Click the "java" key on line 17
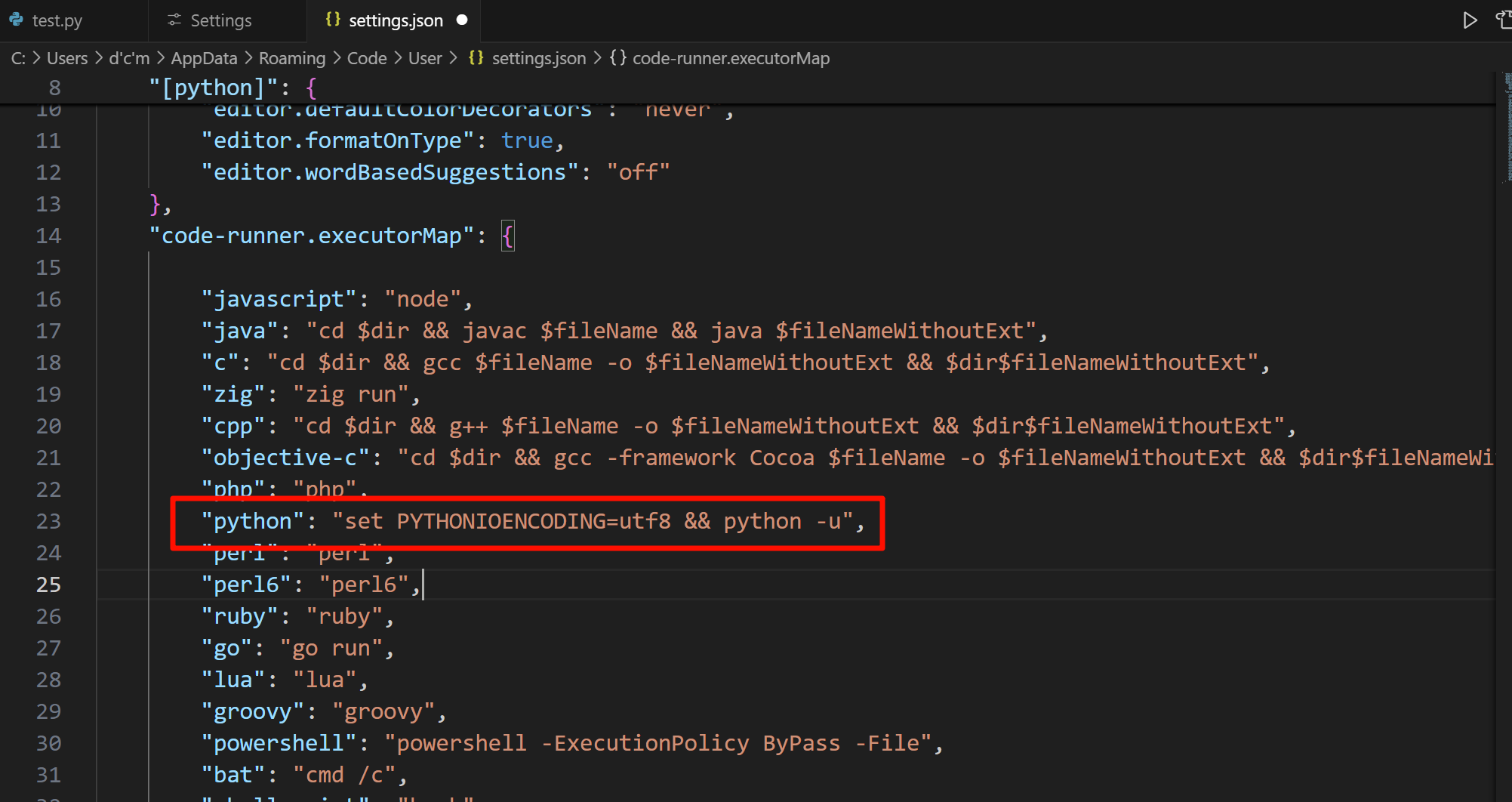The width and height of the screenshot is (1512, 802). coord(239,331)
